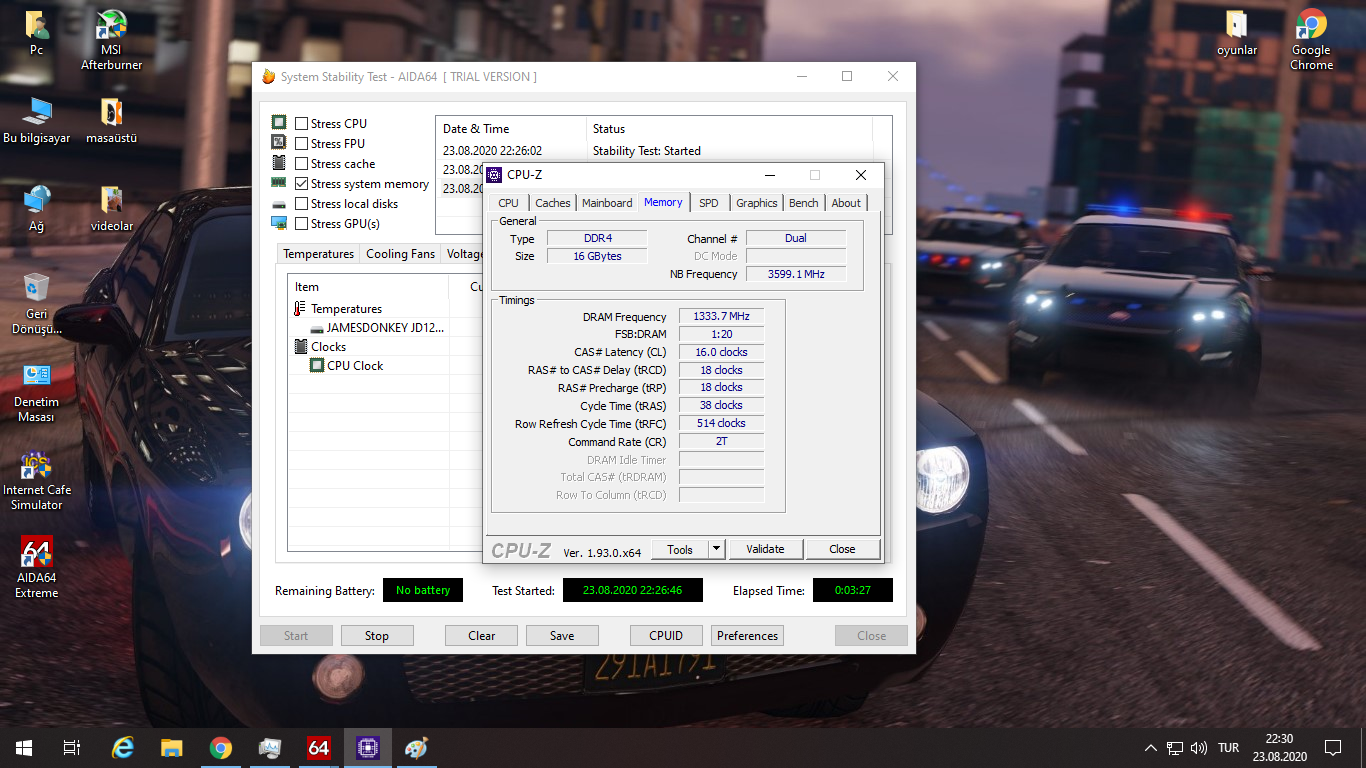
Task: Click the Clear button in AIDA64
Action: pos(481,635)
